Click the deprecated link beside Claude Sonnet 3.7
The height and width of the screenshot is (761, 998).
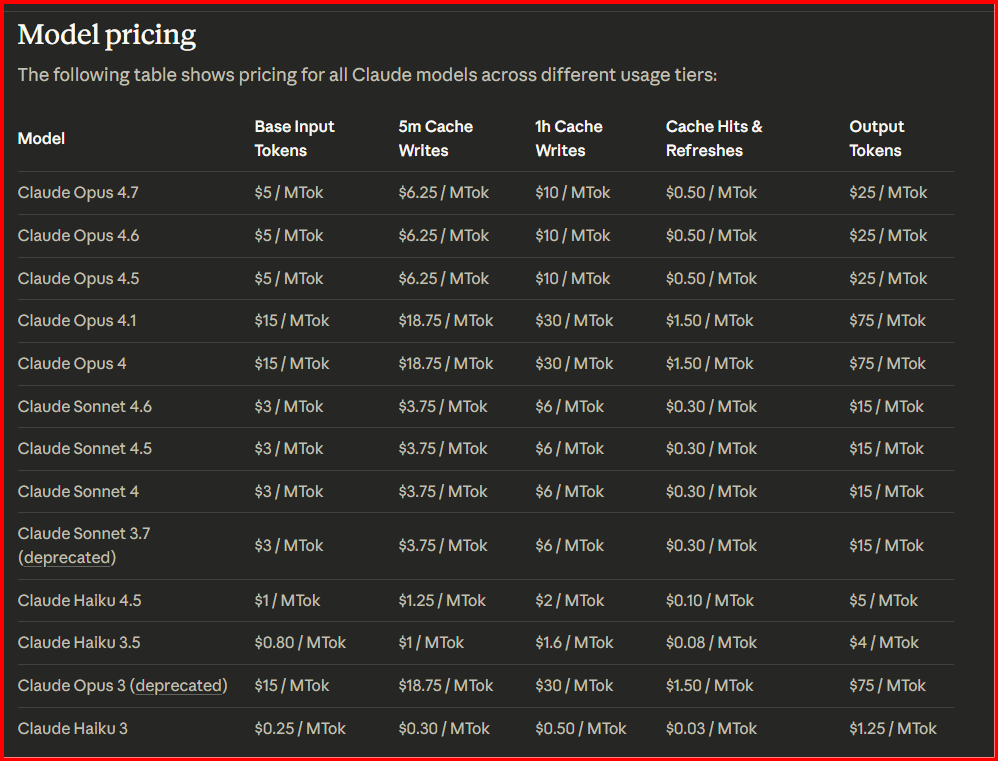(67, 558)
